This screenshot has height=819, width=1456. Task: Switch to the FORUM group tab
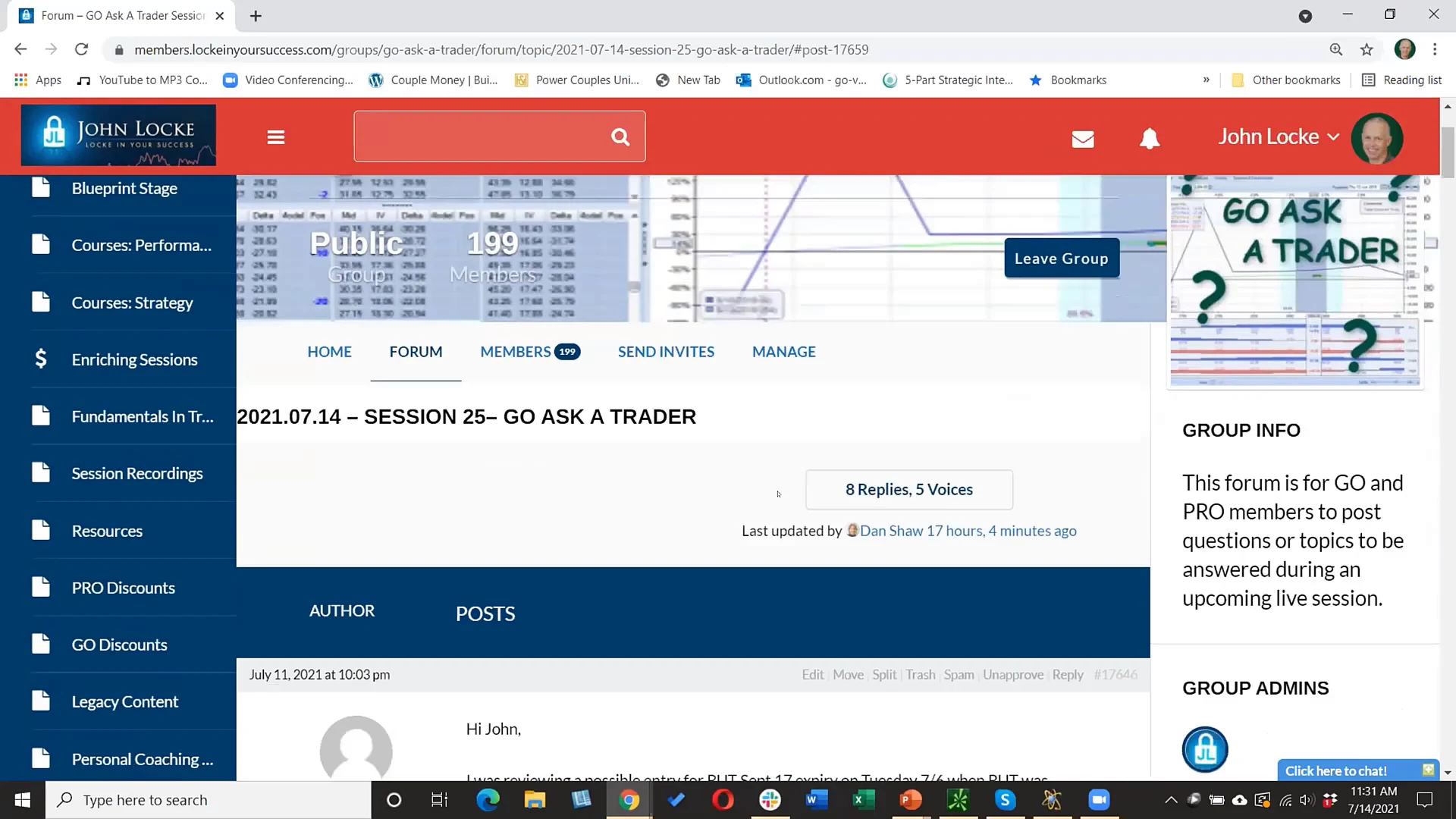[x=416, y=352]
